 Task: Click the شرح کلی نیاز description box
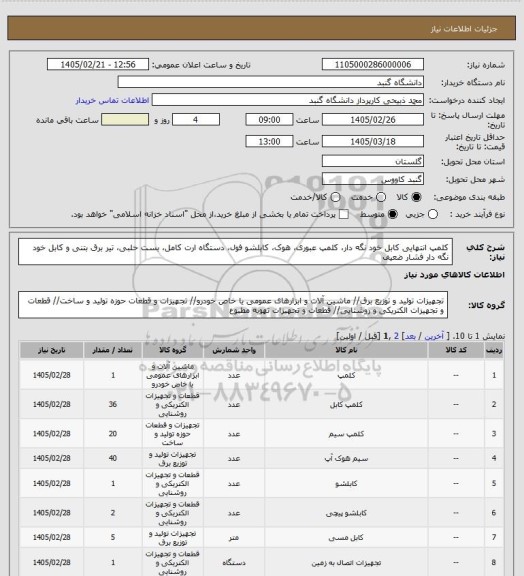(235, 252)
